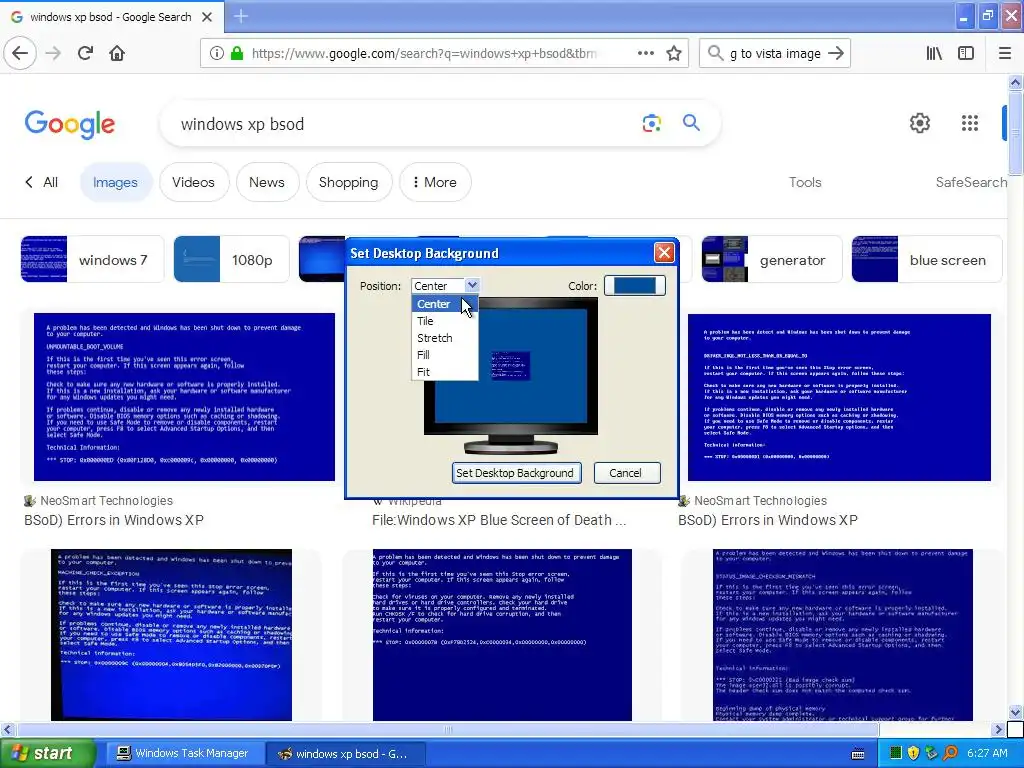Open the MACHINE_CHECK_EXCEPTION photo thumbnail
Screen dimensions: 1024x768
click(171, 635)
